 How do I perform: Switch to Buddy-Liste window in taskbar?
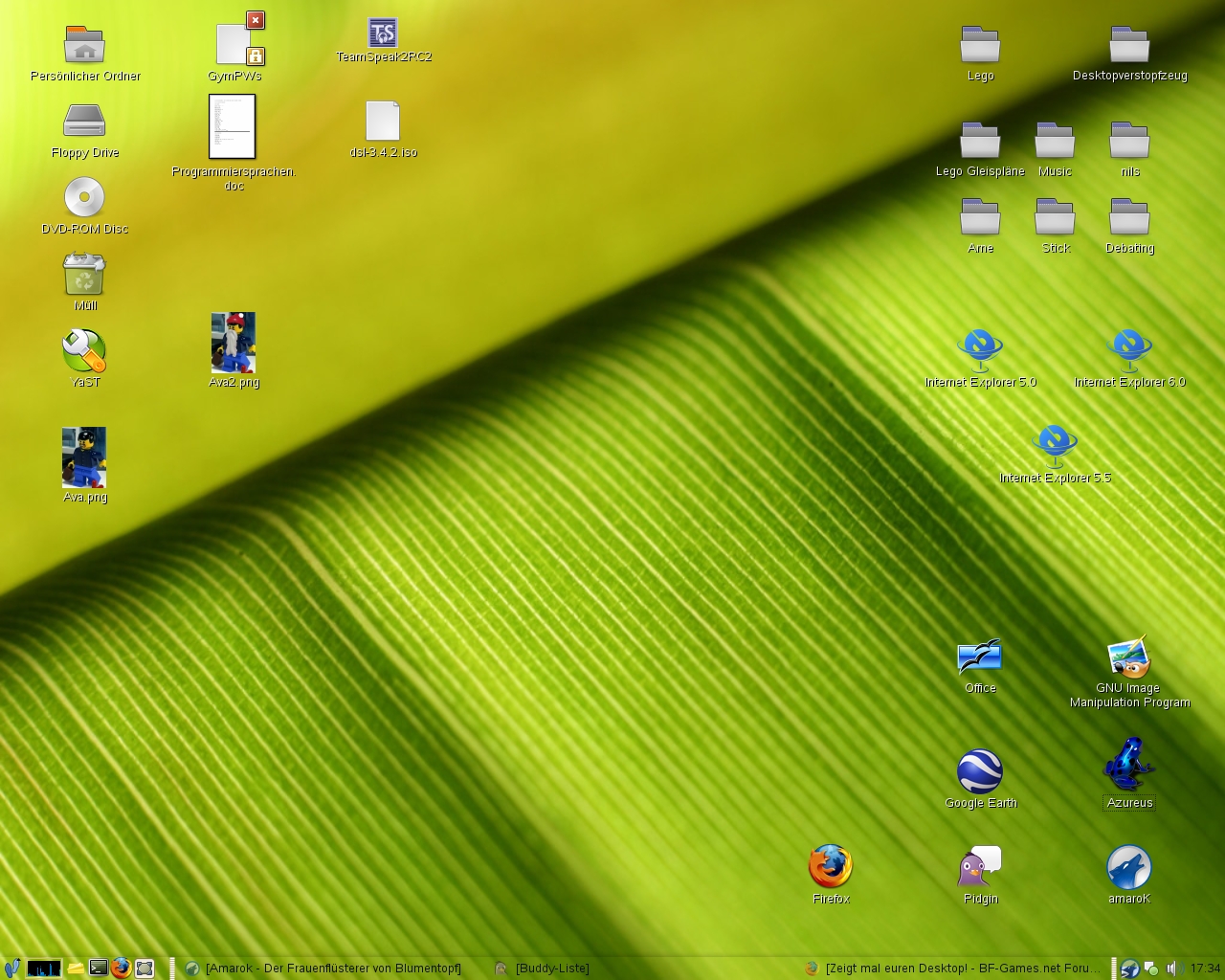click(x=546, y=969)
